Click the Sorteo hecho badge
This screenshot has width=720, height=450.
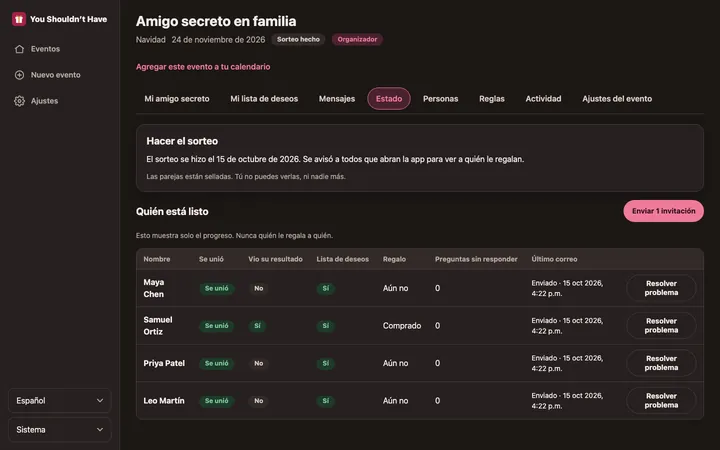298,39
